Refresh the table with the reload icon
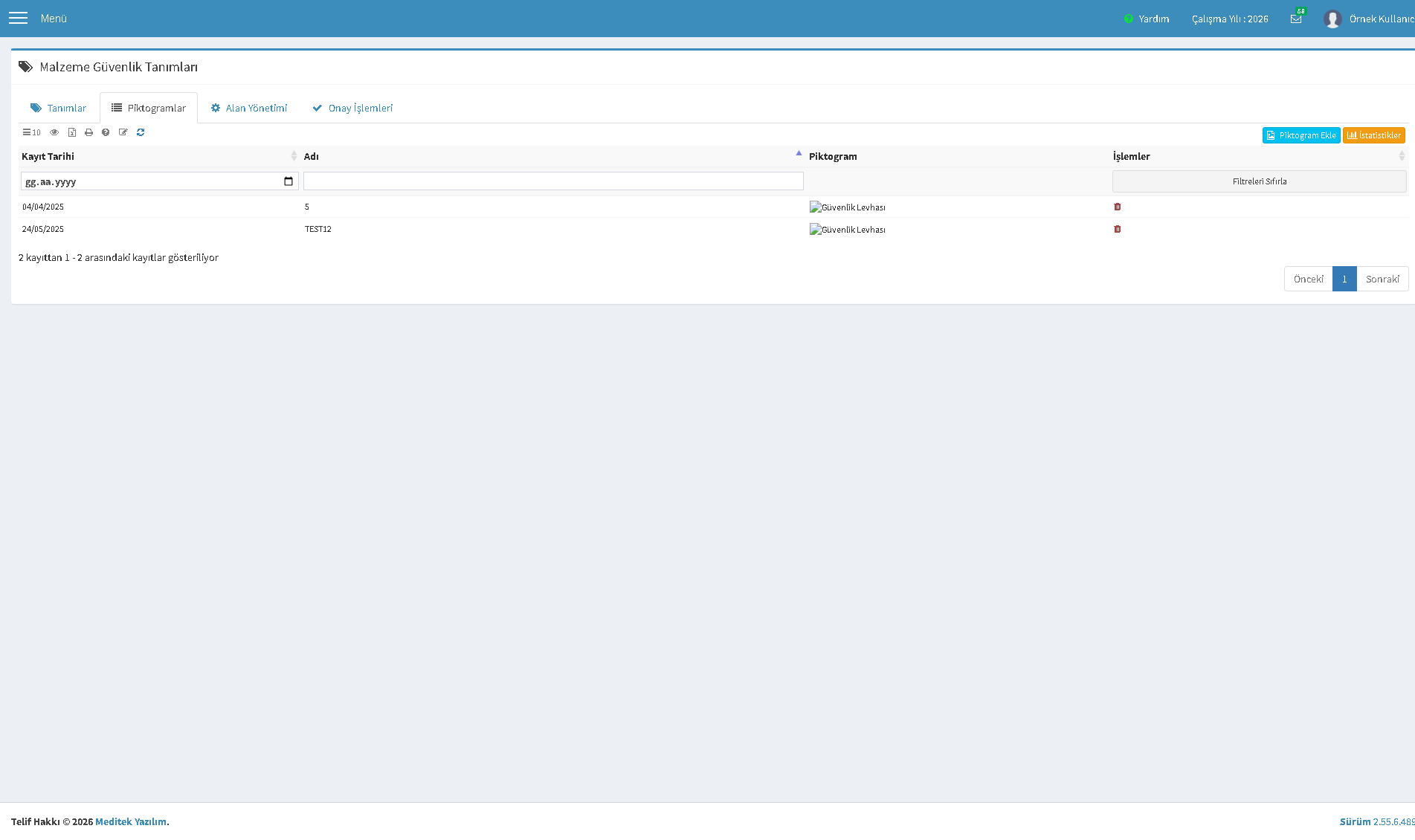This screenshot has width=1415, height=840. pos(141,132)
